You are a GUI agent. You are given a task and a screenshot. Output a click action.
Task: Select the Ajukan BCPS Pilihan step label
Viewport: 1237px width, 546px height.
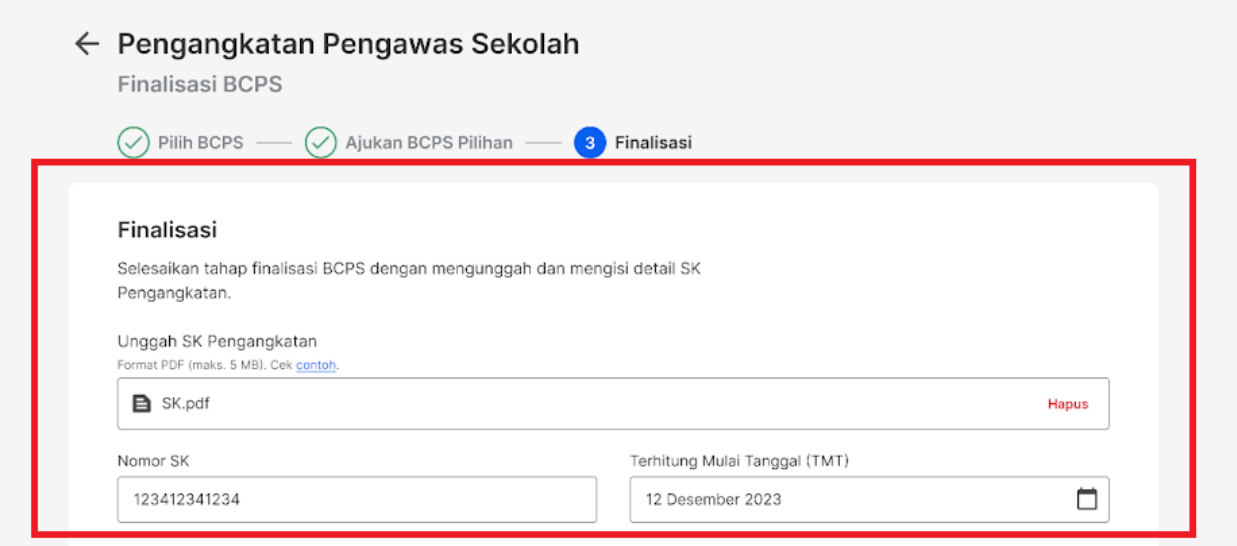pos(429,143)
